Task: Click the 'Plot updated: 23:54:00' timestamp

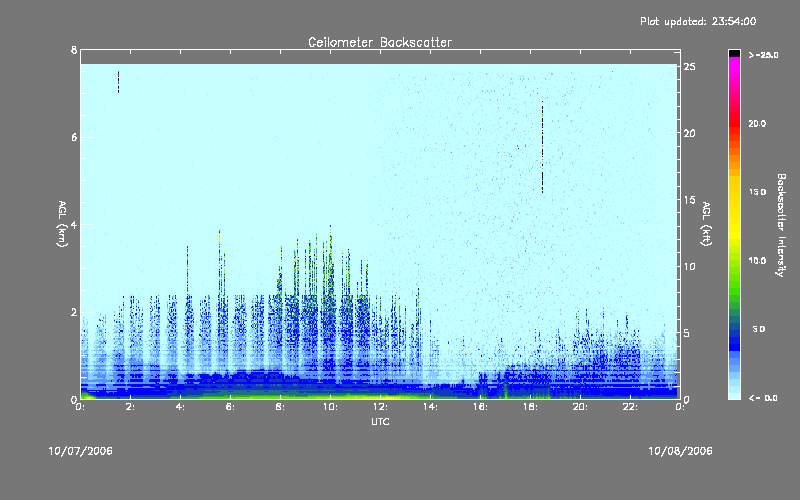Action: pos(698,21)
